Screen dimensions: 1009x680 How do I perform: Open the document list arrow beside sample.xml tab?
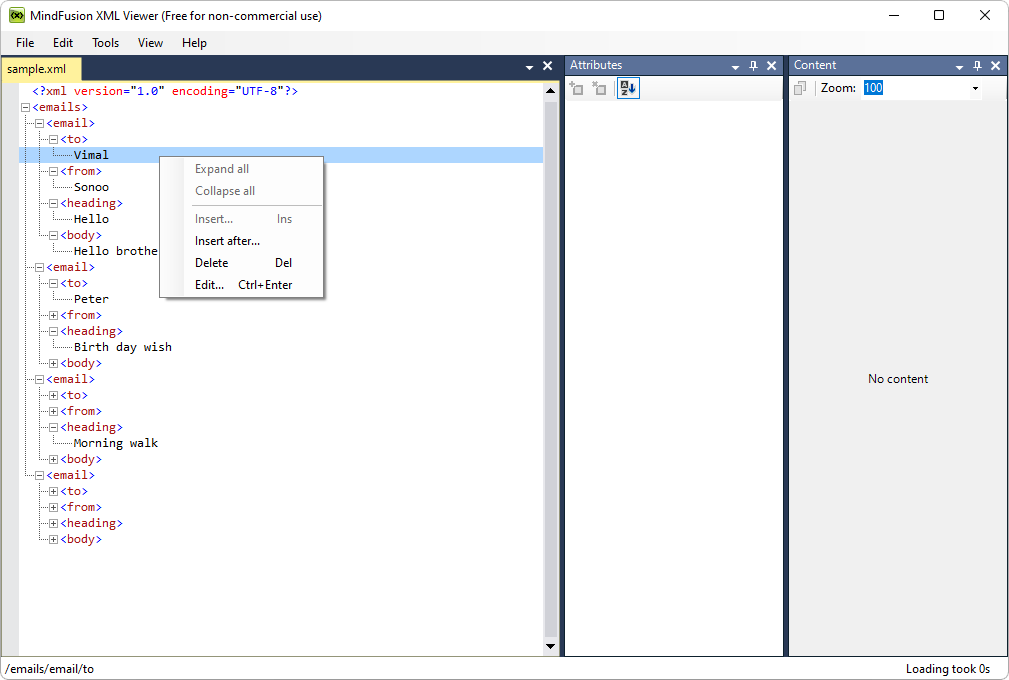(529, 66)
